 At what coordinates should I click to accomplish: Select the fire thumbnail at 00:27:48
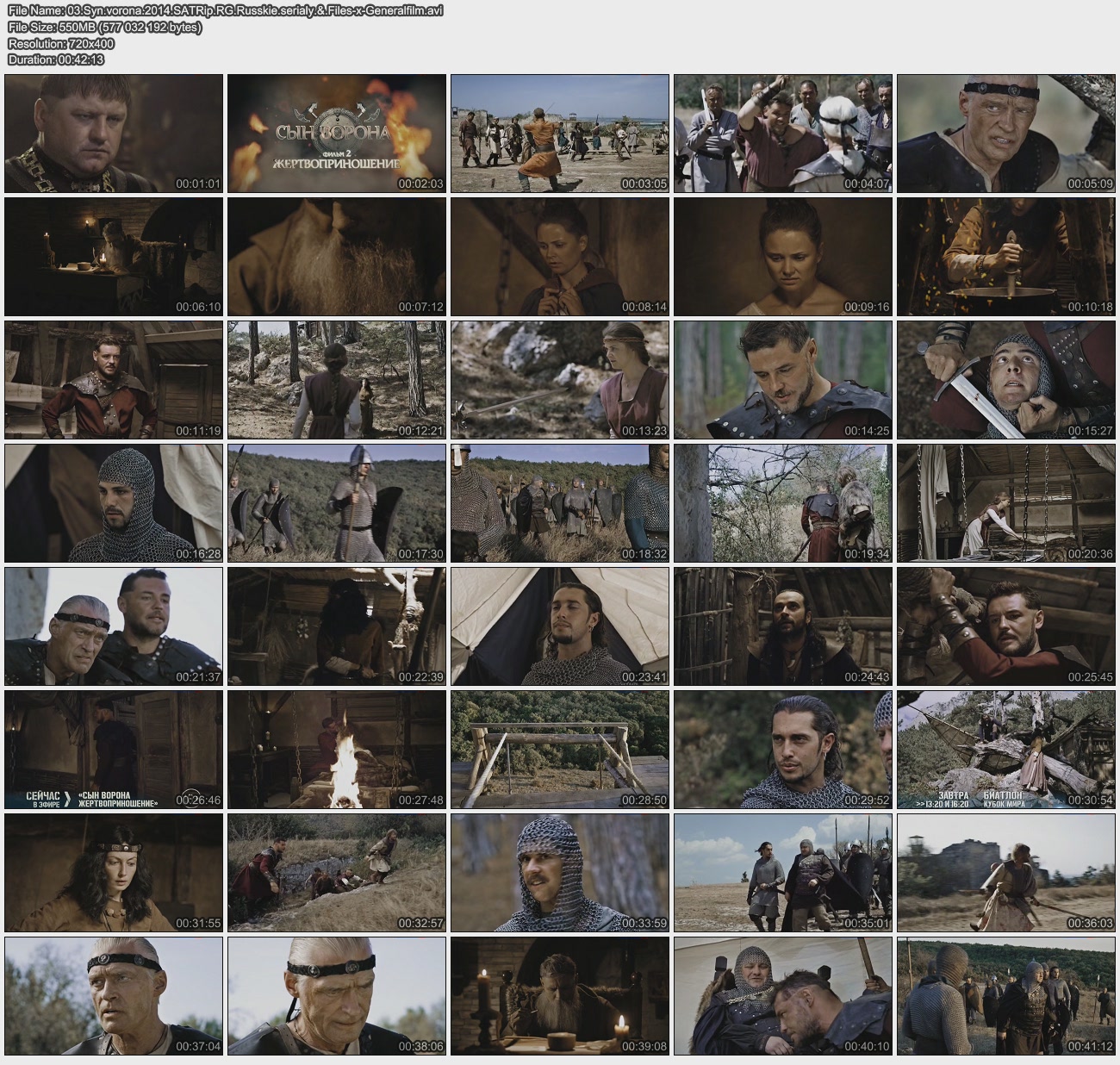337,750
